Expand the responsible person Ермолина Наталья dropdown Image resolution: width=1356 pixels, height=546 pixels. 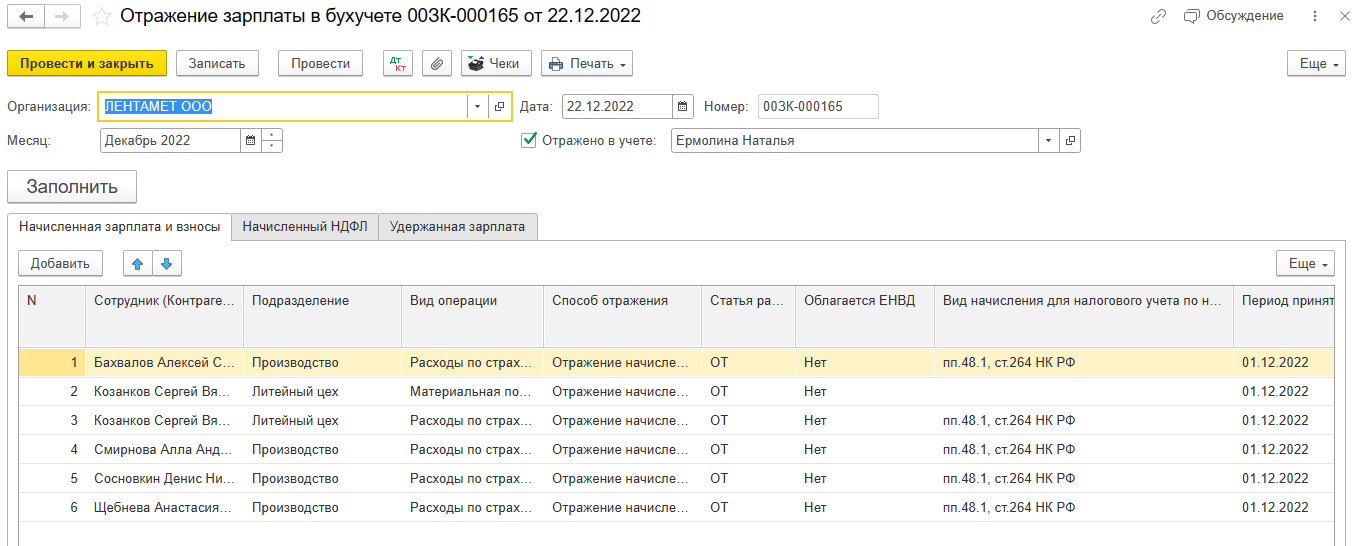pos(1048,141)
